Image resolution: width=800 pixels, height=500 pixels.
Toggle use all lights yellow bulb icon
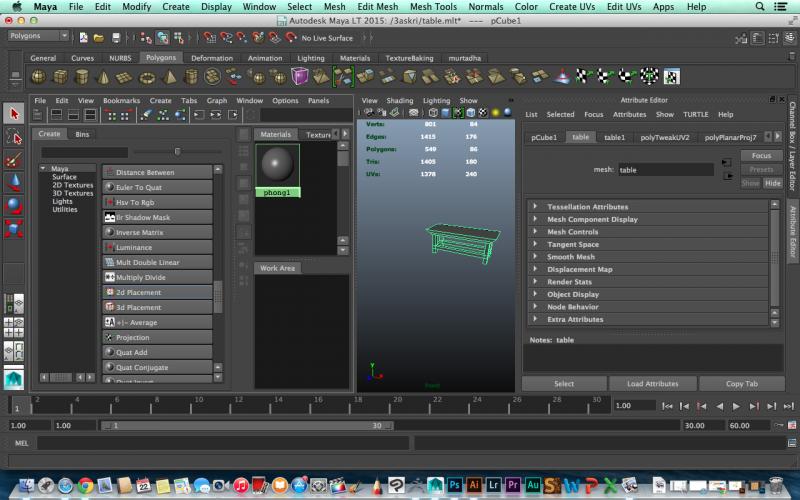pyautogui.click(x=495, y=113)
